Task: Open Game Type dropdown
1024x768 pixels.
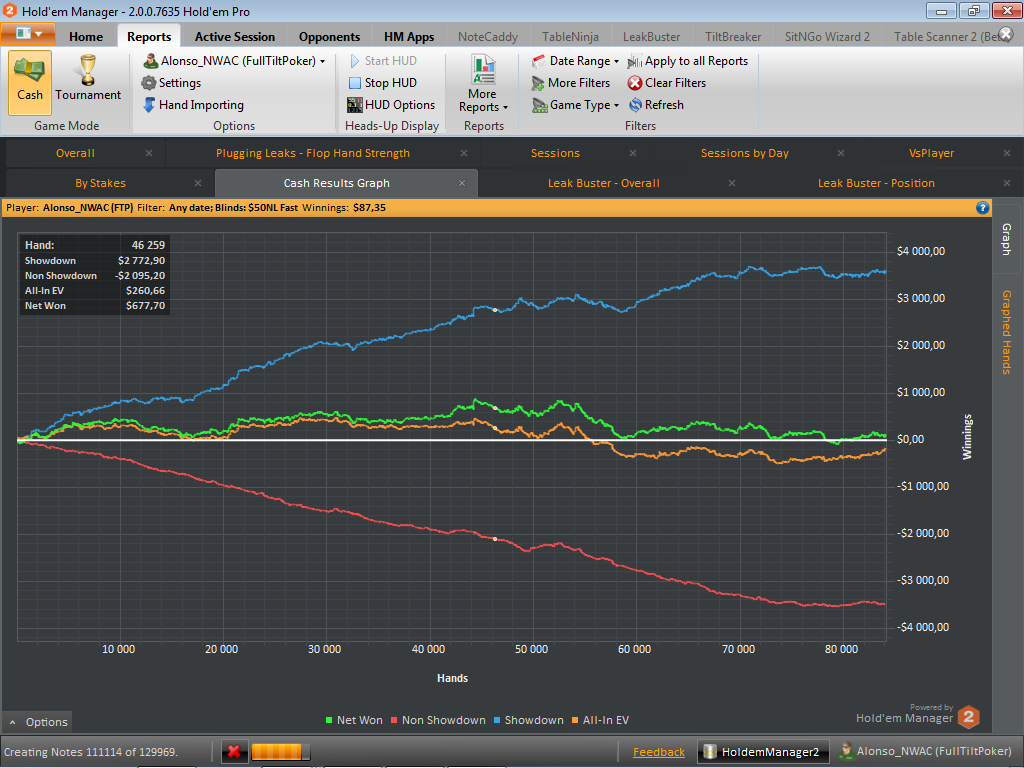Action: point(576,105)
